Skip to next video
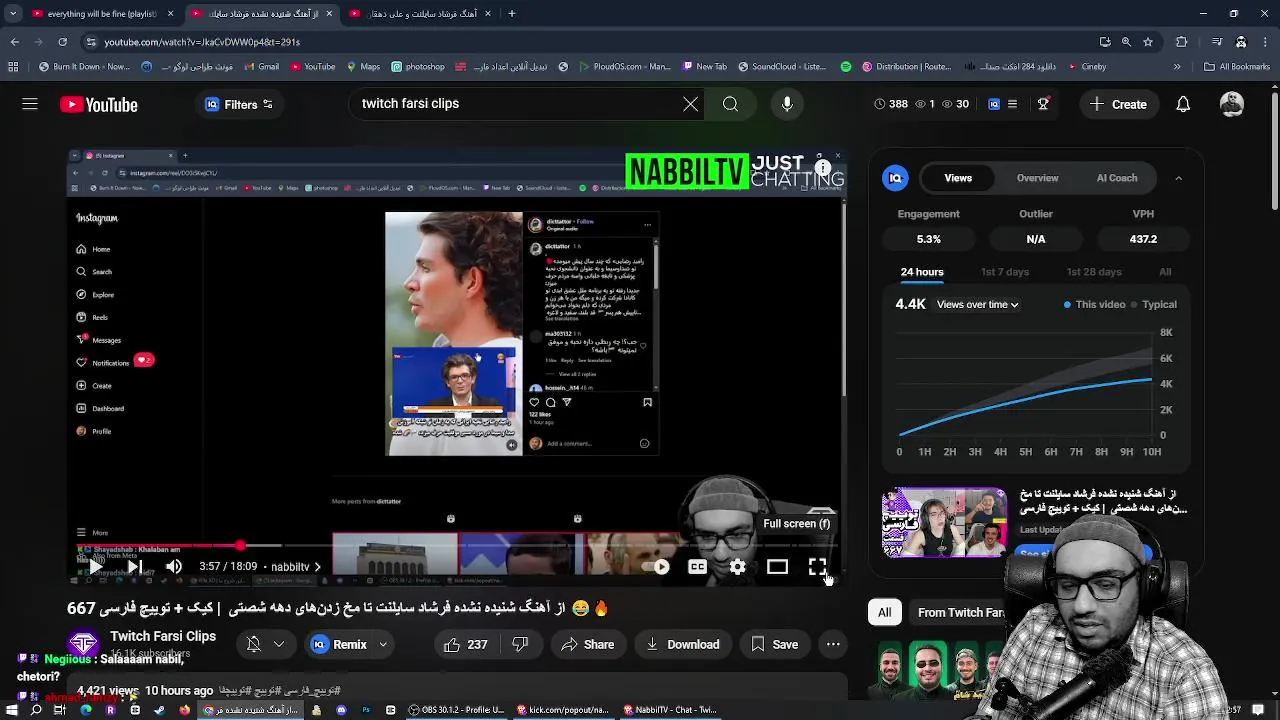 point(135,567)
